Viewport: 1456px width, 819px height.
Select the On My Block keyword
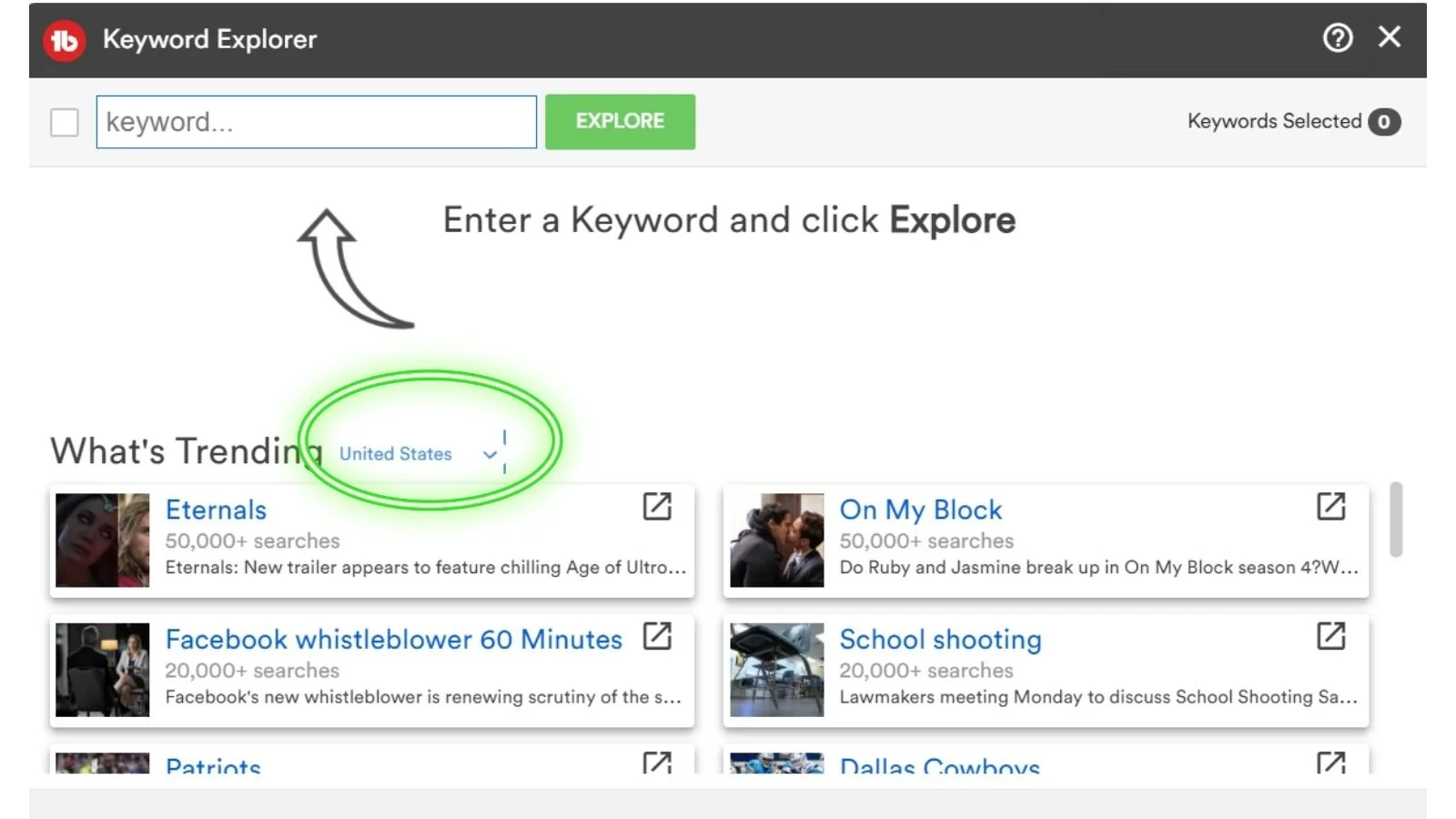coord(920,510)
